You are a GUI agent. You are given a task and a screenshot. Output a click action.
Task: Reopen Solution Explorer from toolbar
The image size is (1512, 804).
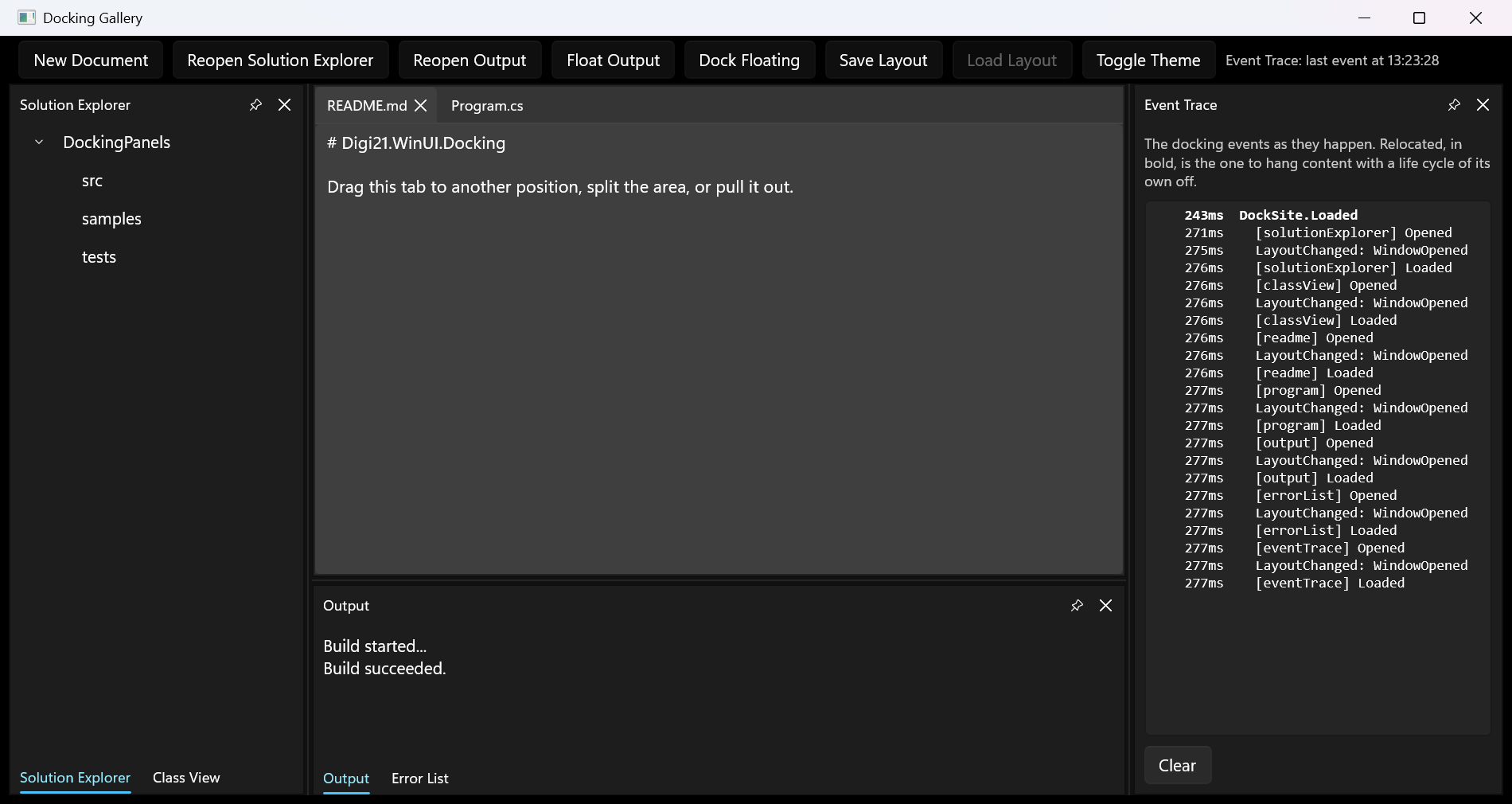pyautogui.click(x=280, y=60)
